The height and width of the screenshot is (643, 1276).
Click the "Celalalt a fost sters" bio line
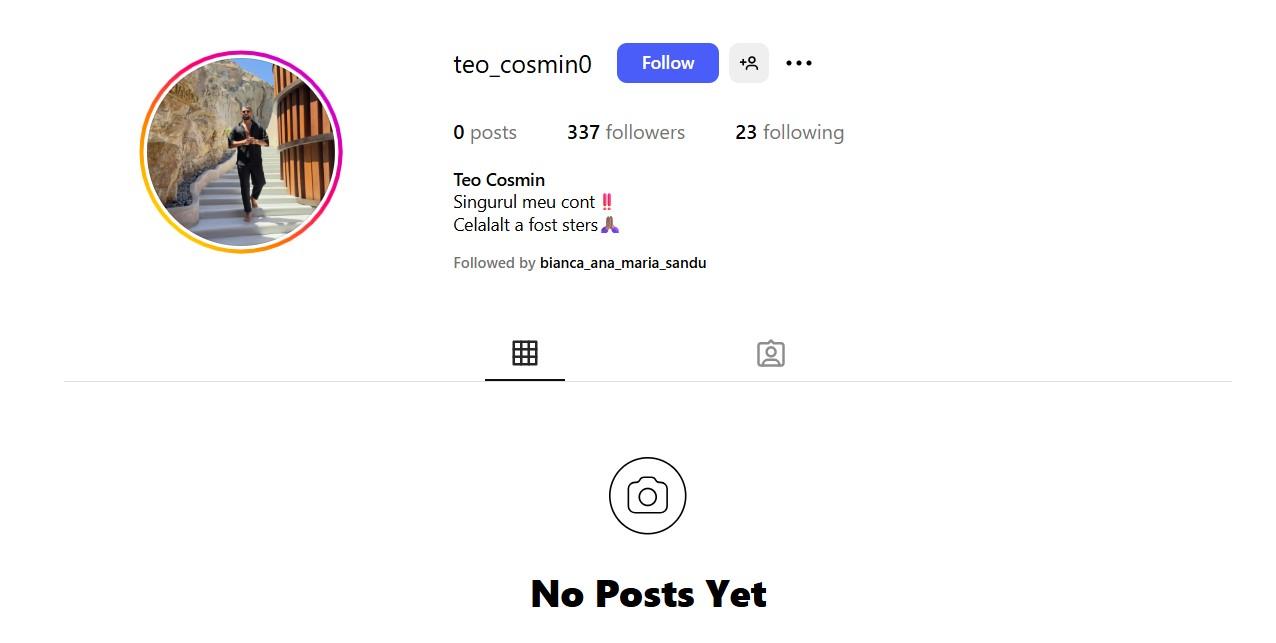click(x=525, y=225)
